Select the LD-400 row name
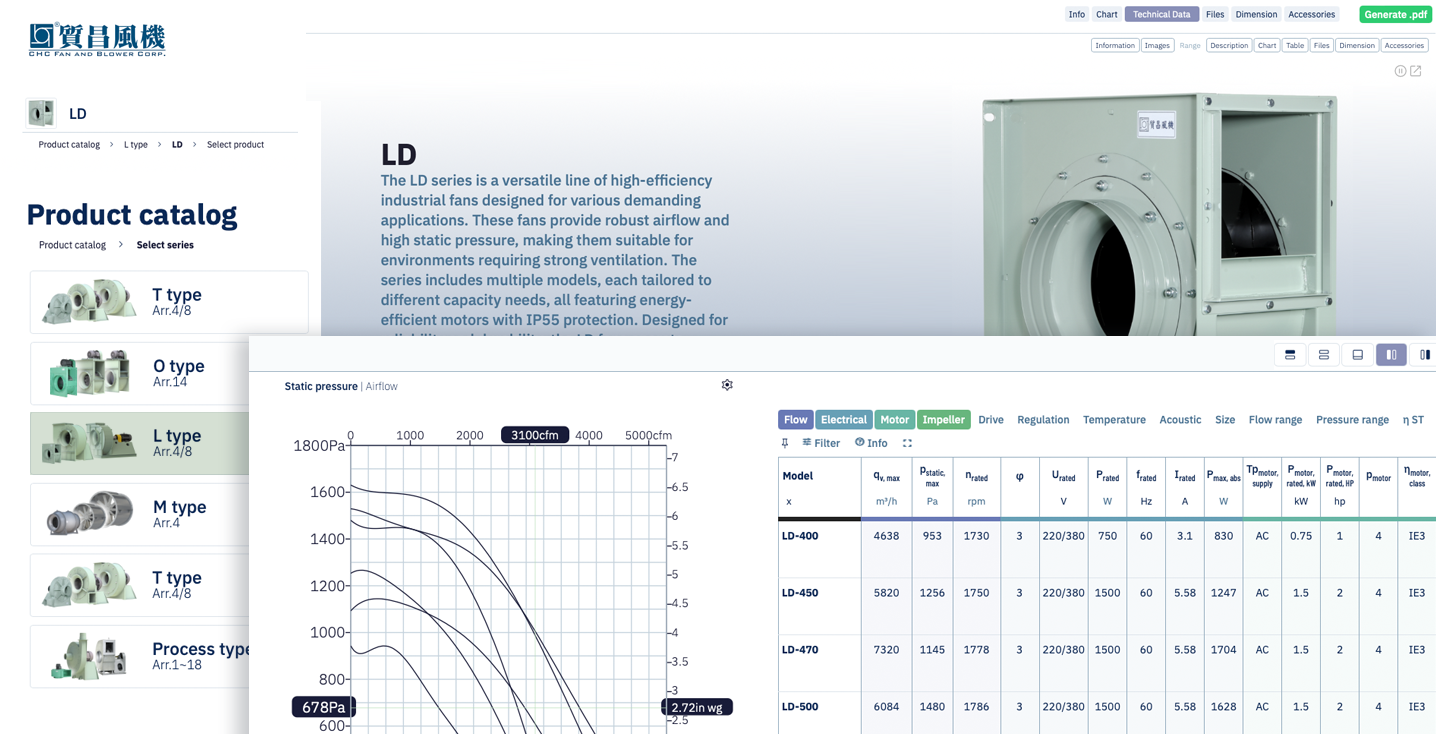The width and height of the screenshot is (1436, 734). tap(800, 536)
